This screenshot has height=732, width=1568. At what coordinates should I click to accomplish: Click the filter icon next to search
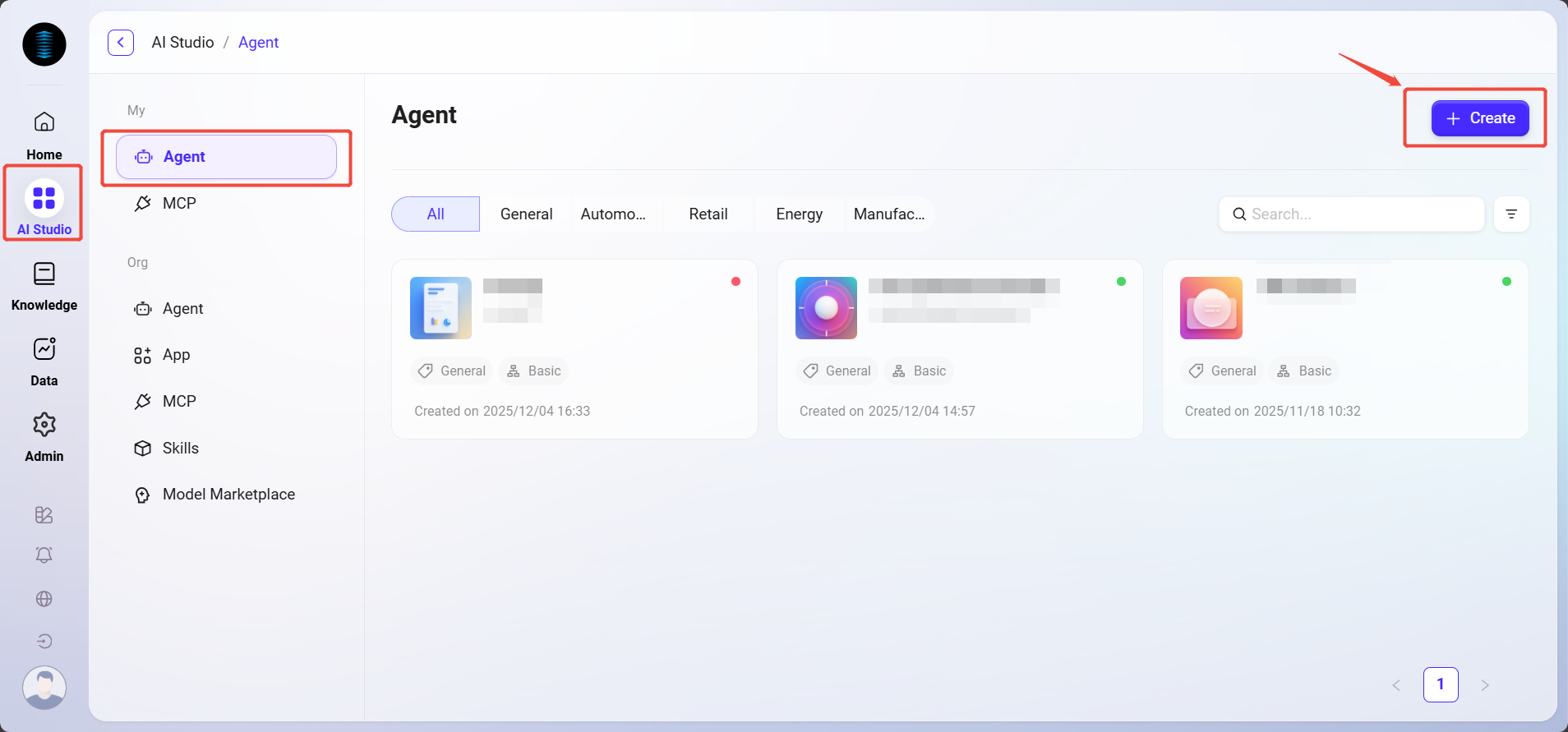click(1510, 214)
